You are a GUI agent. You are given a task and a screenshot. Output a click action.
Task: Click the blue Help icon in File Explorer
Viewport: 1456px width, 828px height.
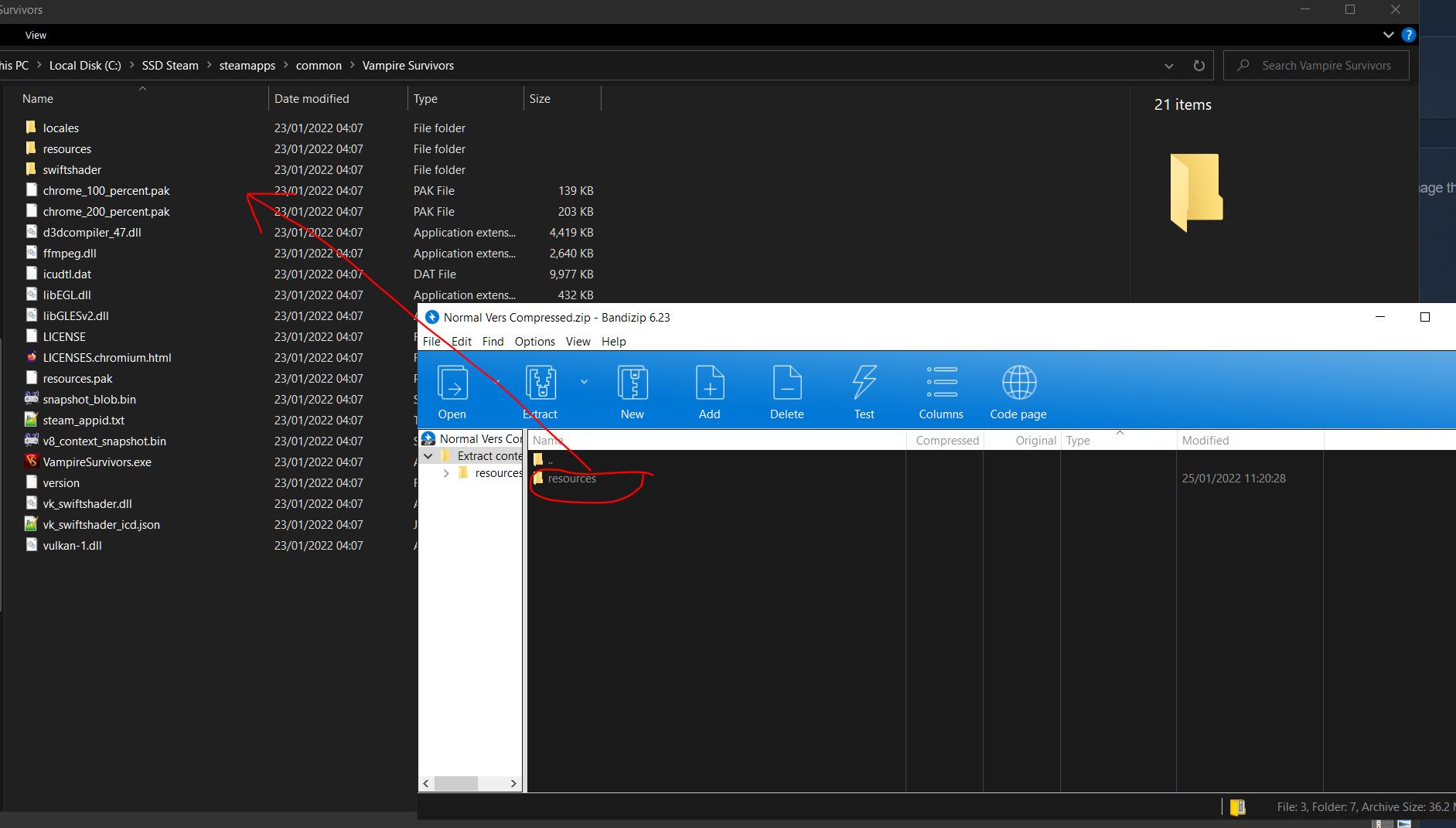click(x=1409, y=35)
